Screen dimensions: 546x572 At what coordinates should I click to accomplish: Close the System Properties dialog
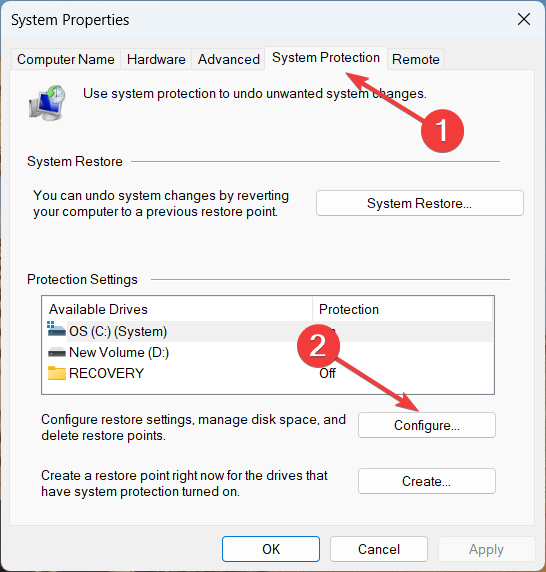click(523, 19)
